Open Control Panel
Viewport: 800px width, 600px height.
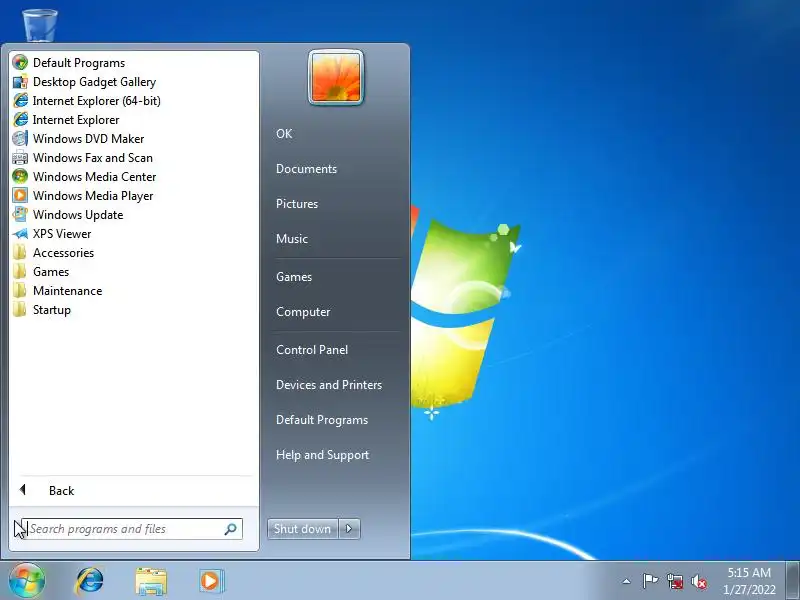(312, 349)
